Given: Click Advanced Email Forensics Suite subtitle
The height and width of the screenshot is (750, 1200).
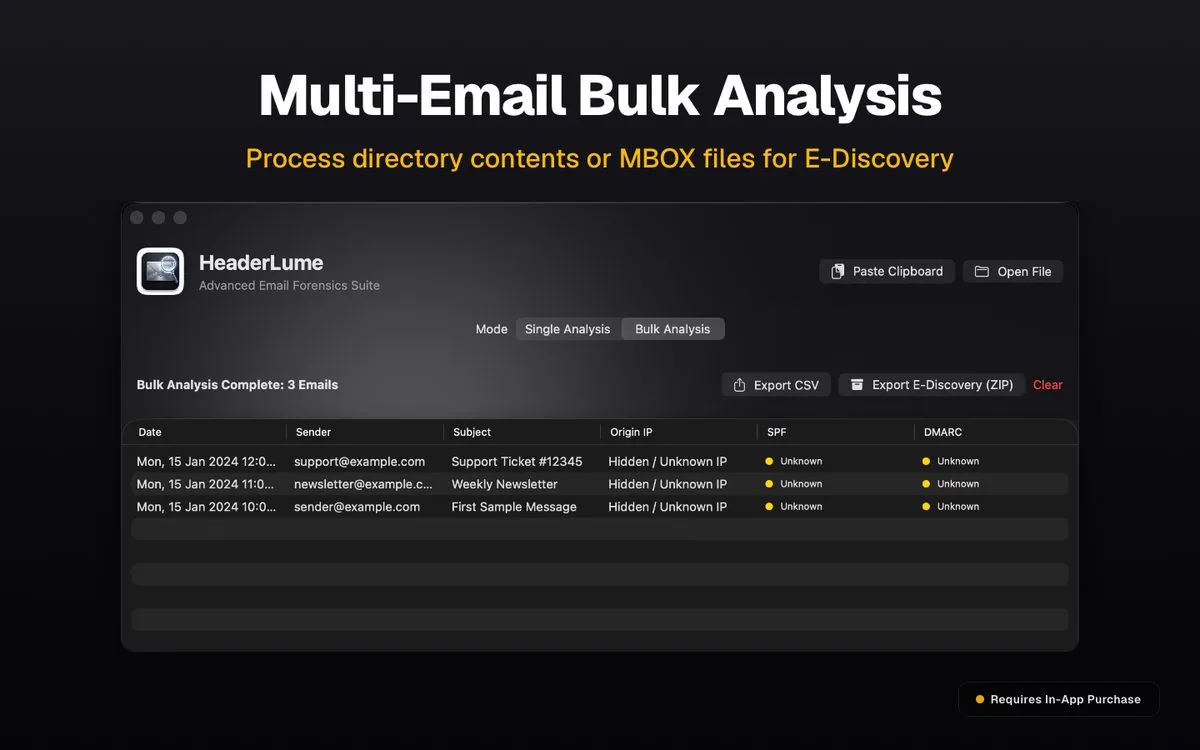Looking at the screenshot, I should [x=289, y=285].
